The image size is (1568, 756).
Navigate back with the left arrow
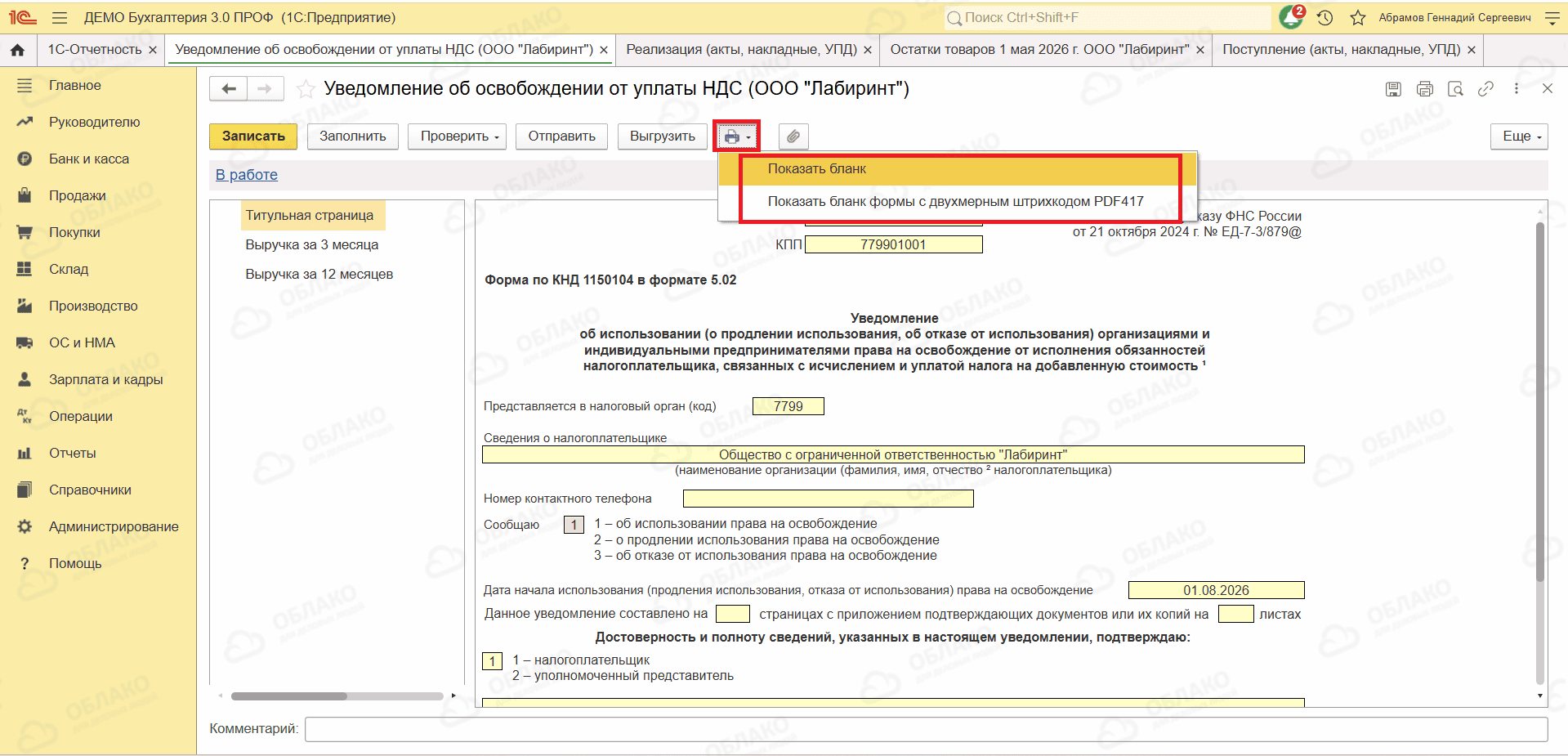(229, 88)
